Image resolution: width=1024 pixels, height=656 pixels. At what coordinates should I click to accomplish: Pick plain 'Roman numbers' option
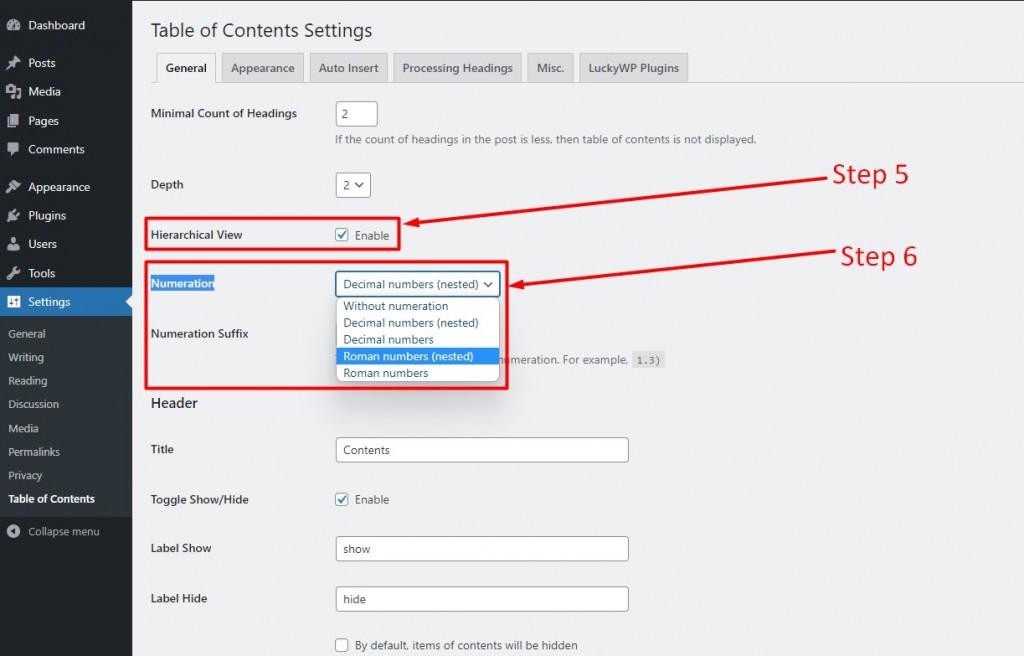click(x=418, y=373)
